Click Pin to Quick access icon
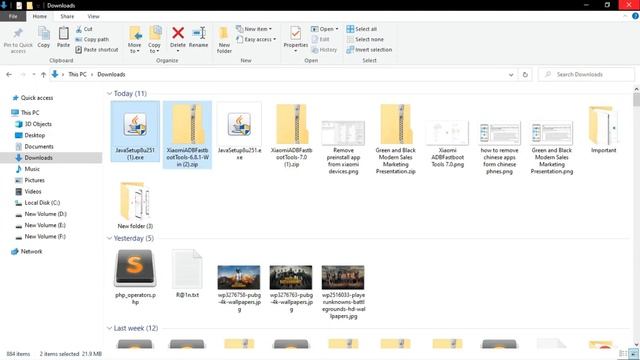 pyautogui.click(x=18, y=33)
